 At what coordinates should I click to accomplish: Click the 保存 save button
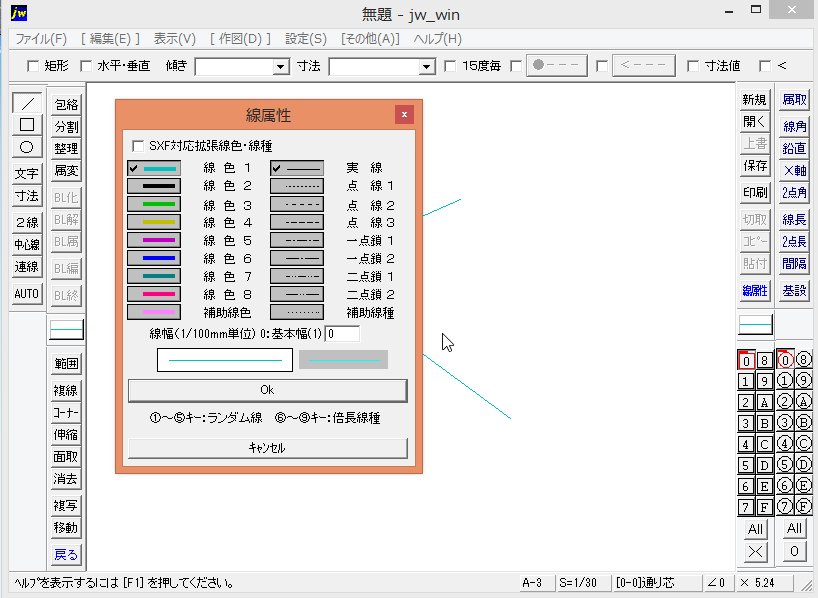click(755, 165)
